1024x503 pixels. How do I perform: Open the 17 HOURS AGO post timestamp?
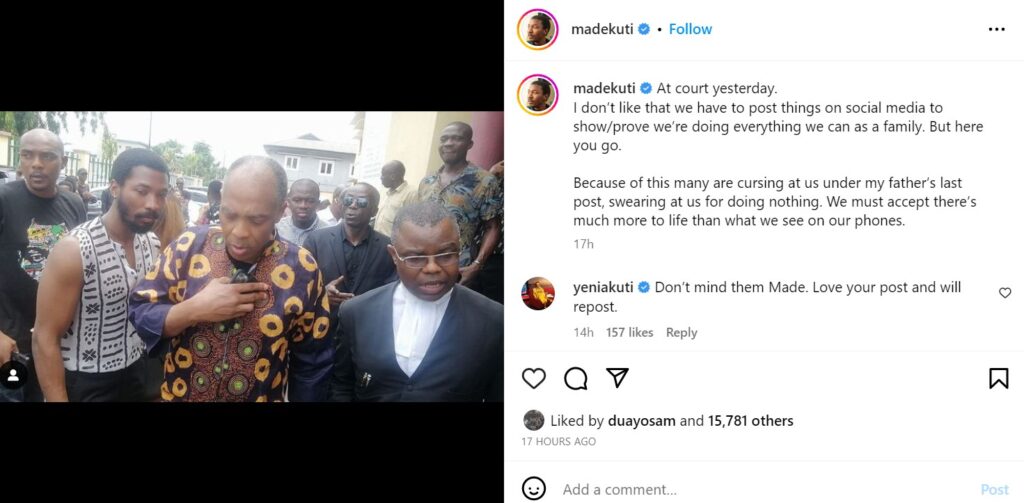(558, 441)
